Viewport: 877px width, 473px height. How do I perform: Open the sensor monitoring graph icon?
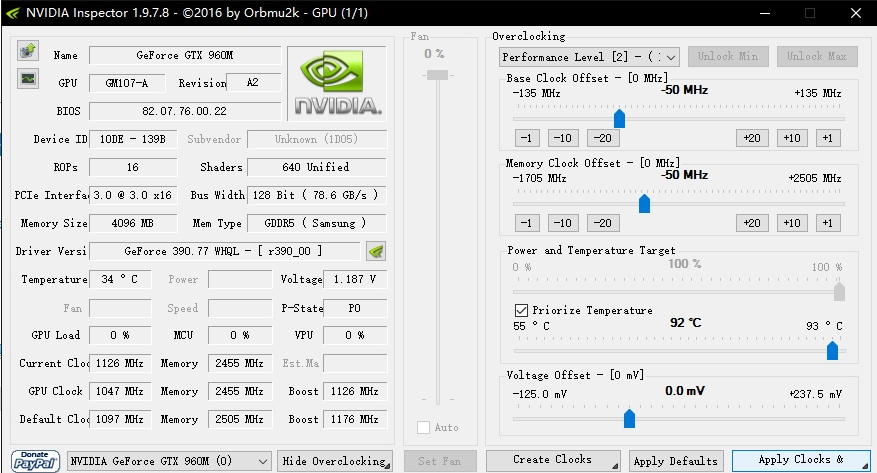(27, 78)
